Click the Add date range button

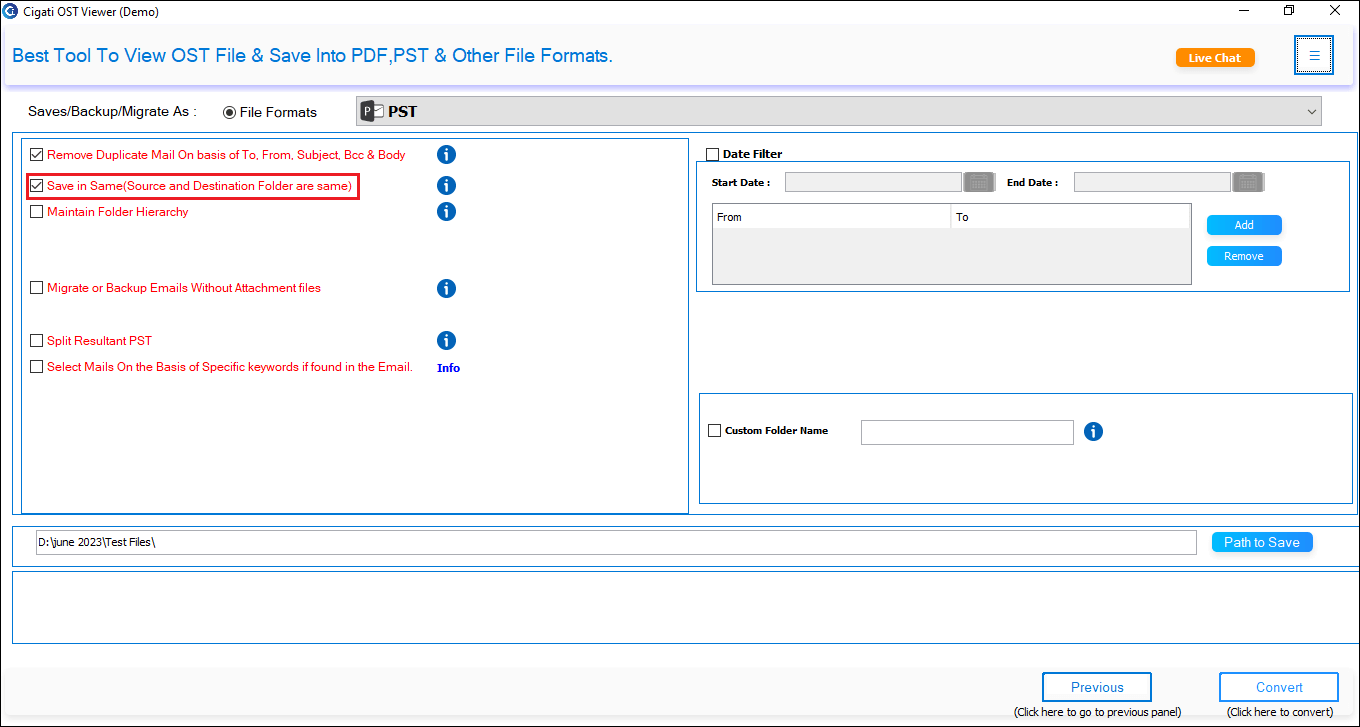pos(1244,225)
